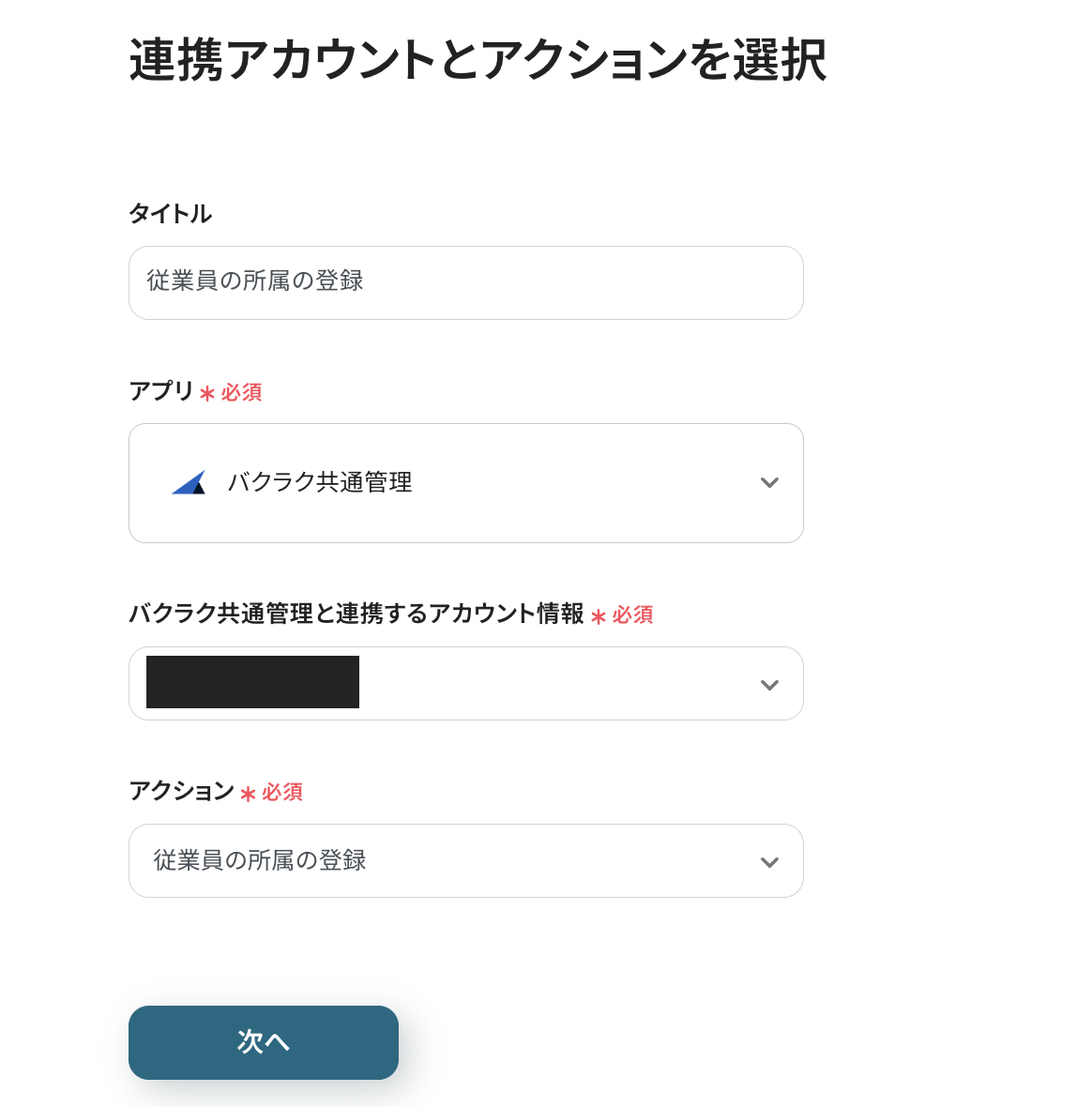The height and width of the screenshot is (1107, 1092).
Task: Click the red asterisk beside アクション
Action: 248,794
